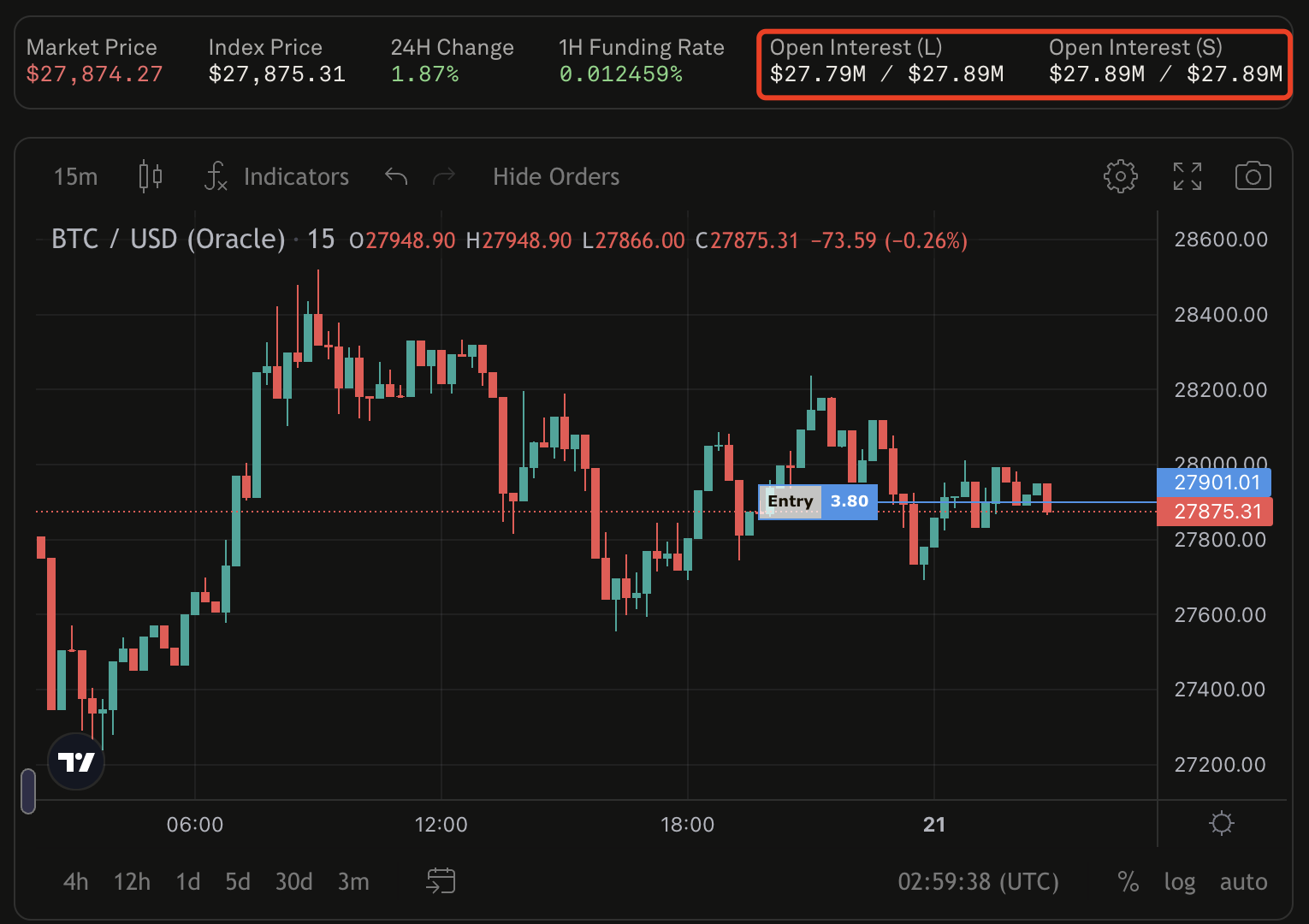Toggle auto scale mode
This screenshot has height=924, width=1309.
click(x=1243, y=881)
